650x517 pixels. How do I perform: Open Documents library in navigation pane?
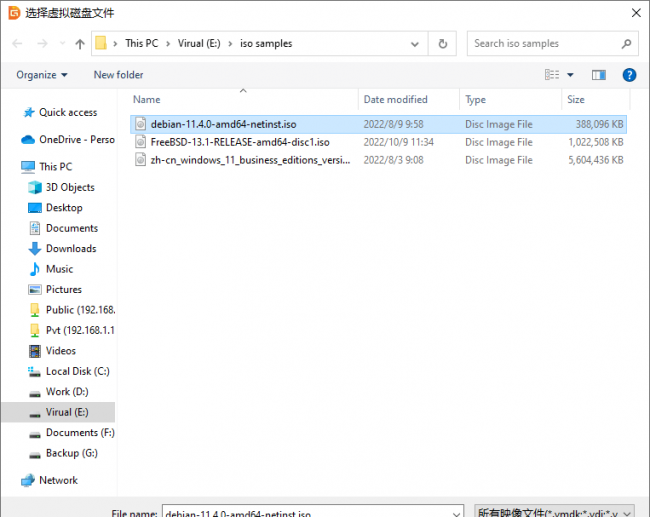(x=72, y=228)
